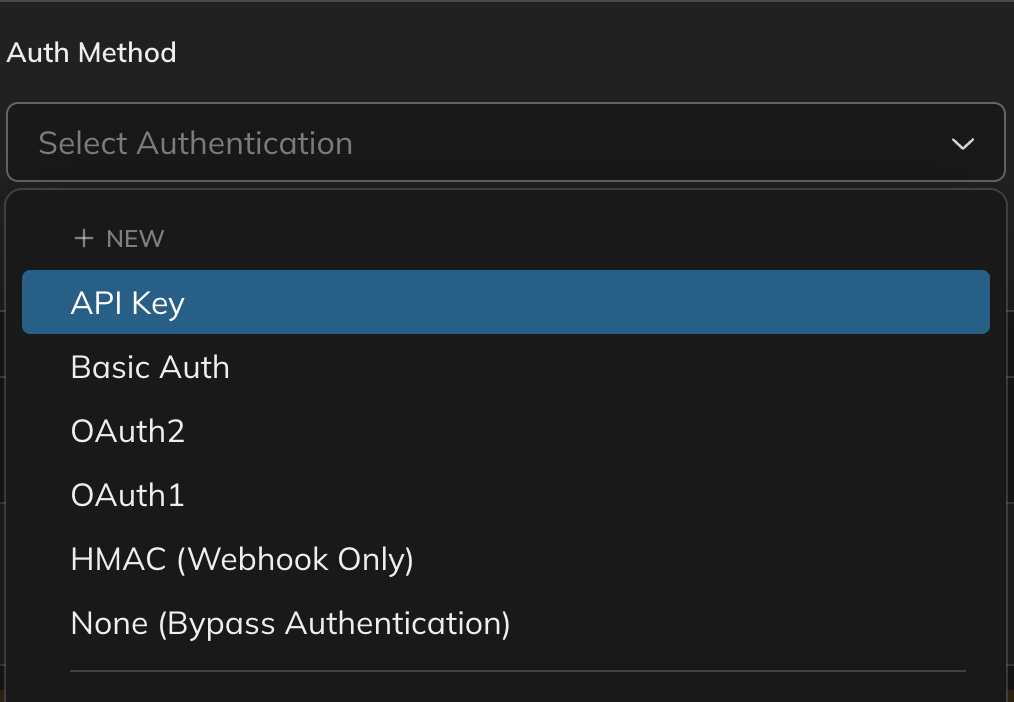Click the bypass authentication option

click(290, 622)
